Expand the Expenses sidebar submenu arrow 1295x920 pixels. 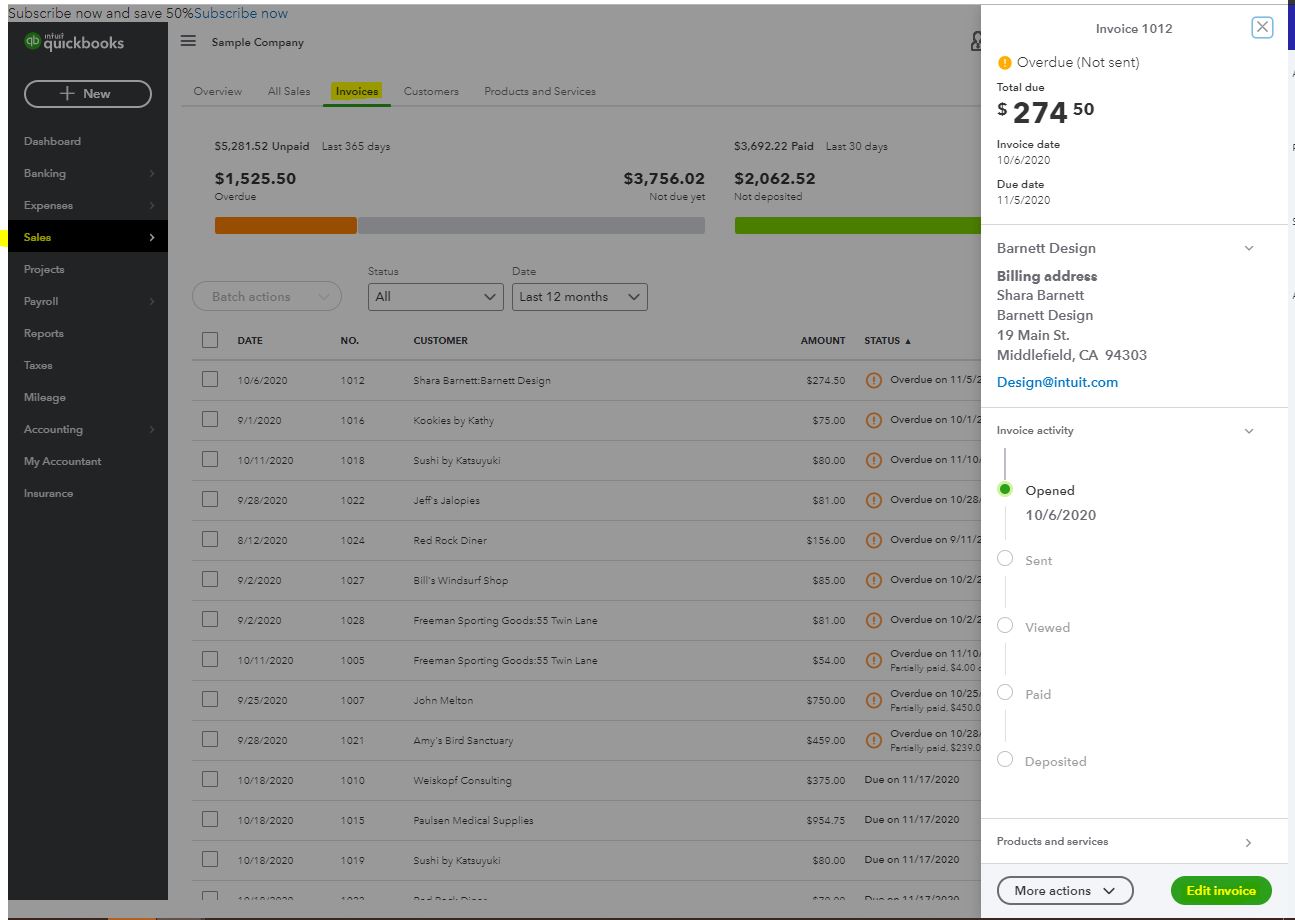(152, 206)
